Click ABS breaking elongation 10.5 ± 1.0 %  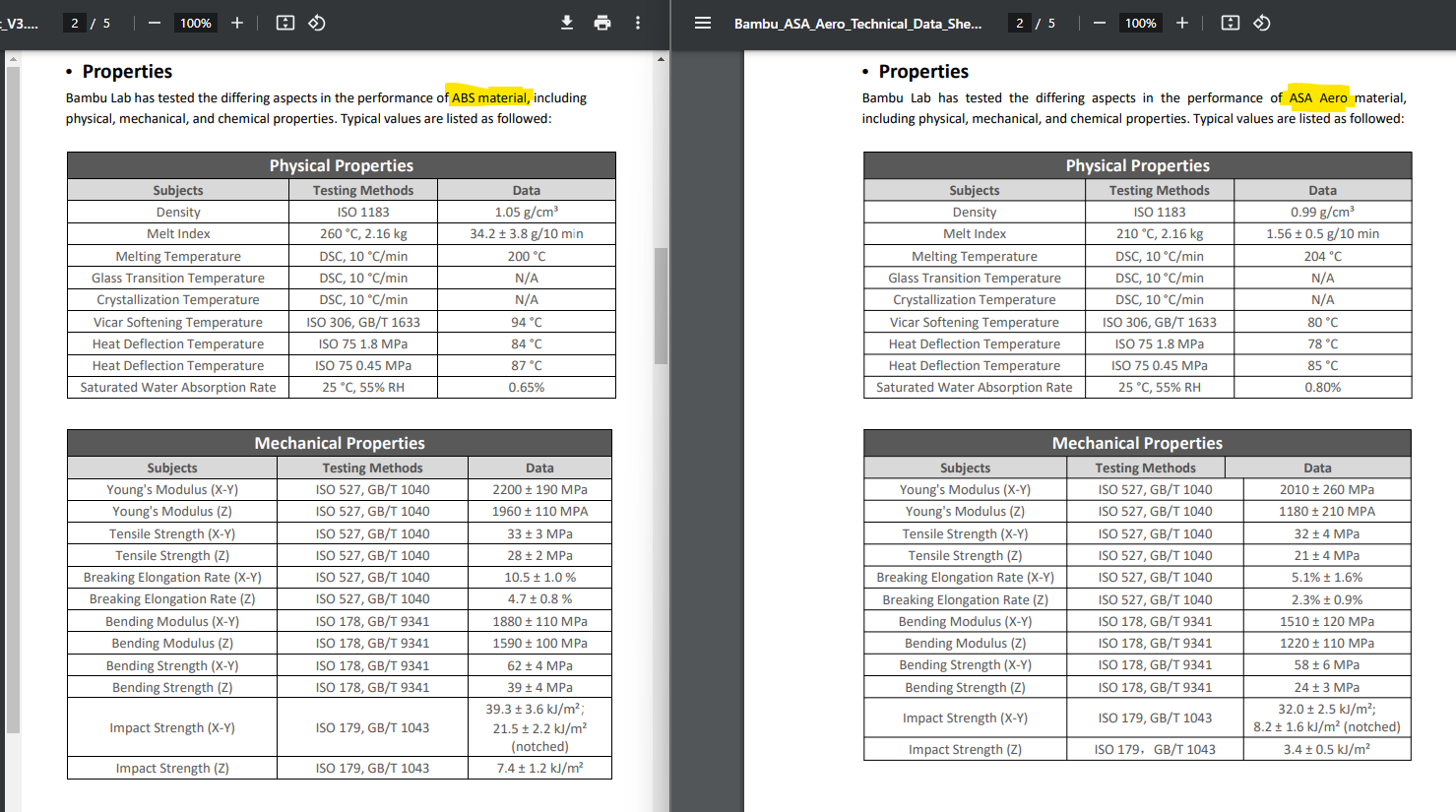click(539, 577)
